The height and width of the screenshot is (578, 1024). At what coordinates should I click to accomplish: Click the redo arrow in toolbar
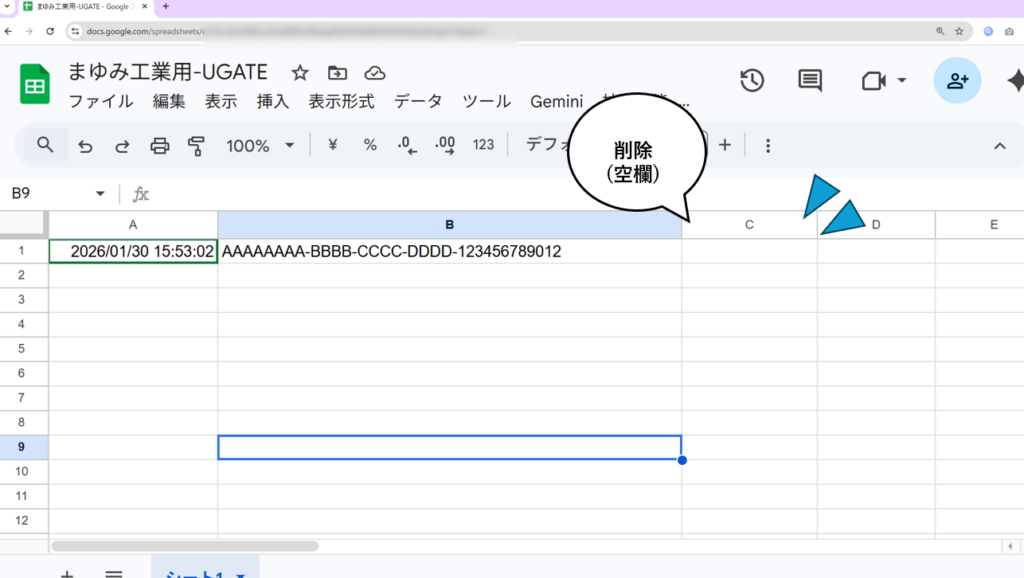[122, 146]
